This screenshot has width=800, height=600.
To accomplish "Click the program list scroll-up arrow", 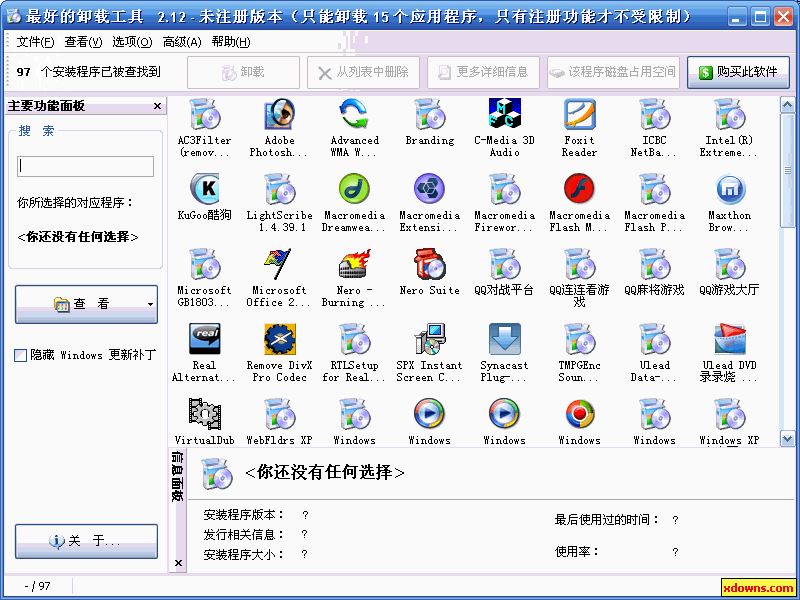I will pyautogui.click(x=787, y=105).
